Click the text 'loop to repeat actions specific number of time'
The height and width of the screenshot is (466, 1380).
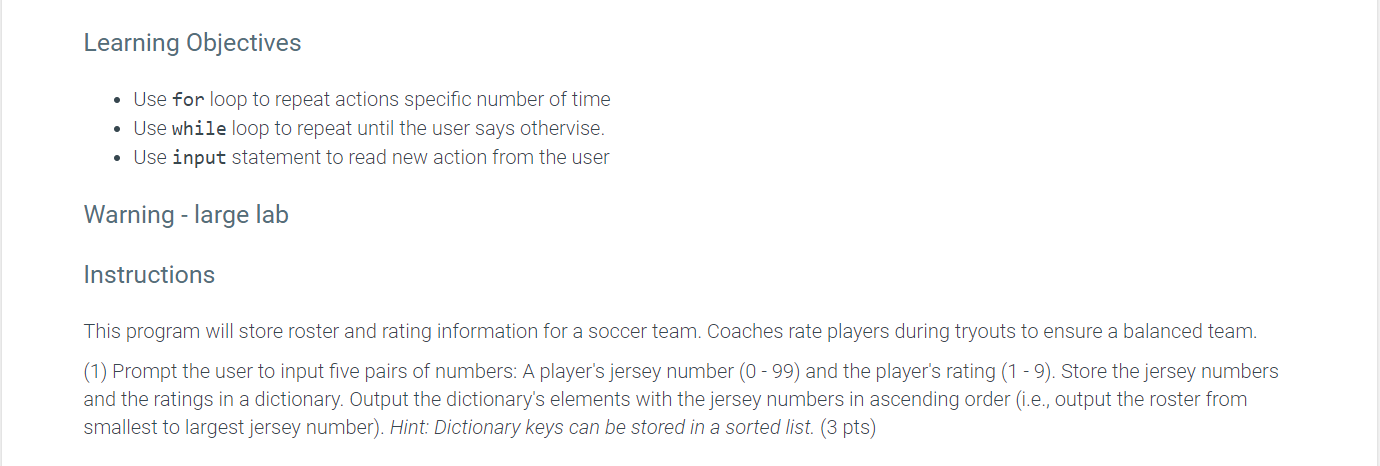(410, 99)
